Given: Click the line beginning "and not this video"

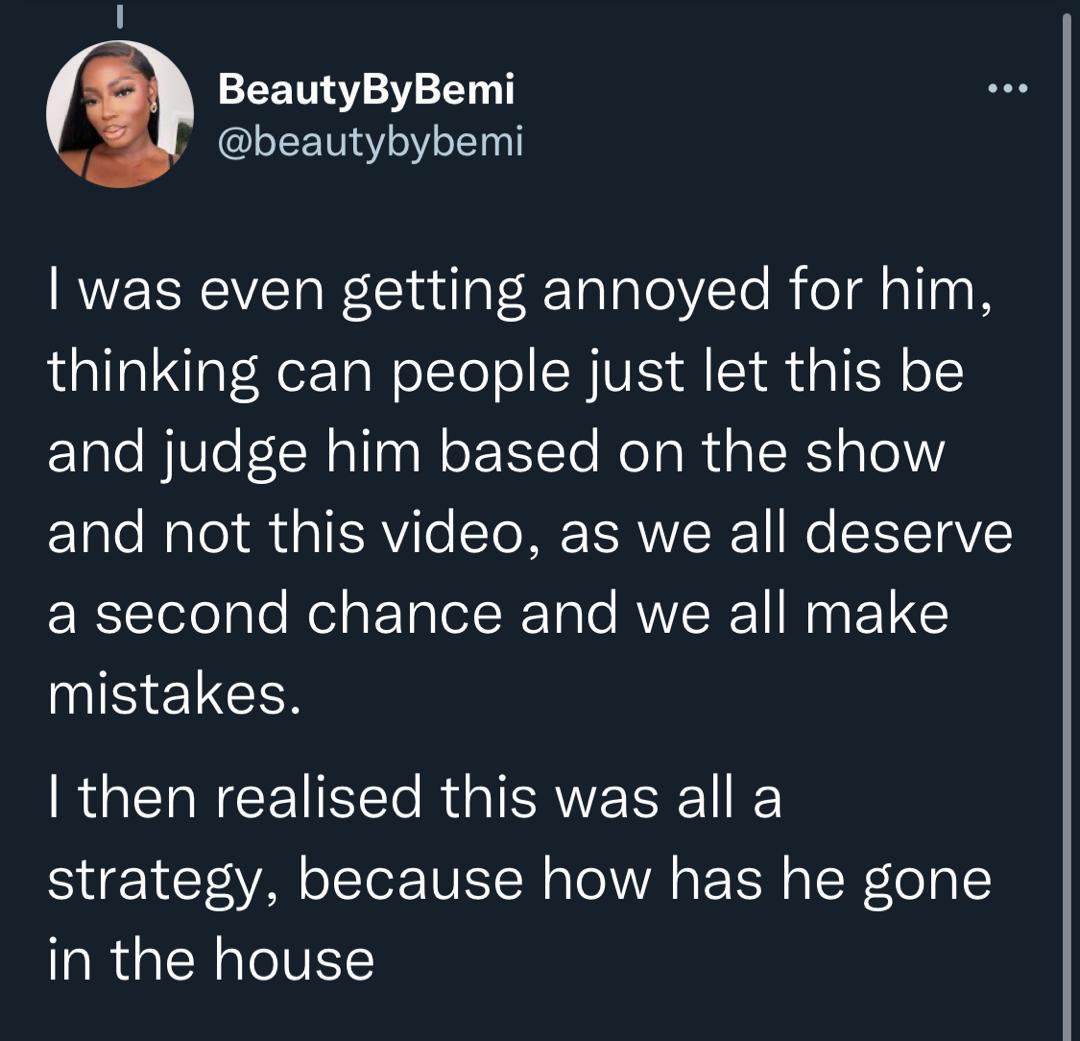Looking at the screenshot, I should pyautogui.click(x=530, y=533).
